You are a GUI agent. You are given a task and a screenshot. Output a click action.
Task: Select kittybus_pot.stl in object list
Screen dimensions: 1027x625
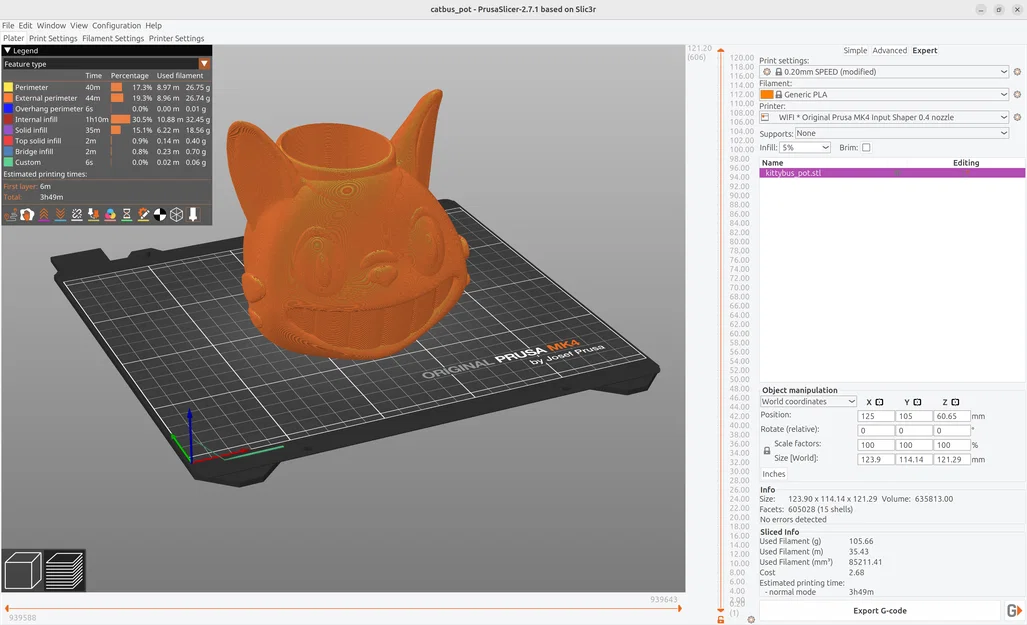pos(892,173)
